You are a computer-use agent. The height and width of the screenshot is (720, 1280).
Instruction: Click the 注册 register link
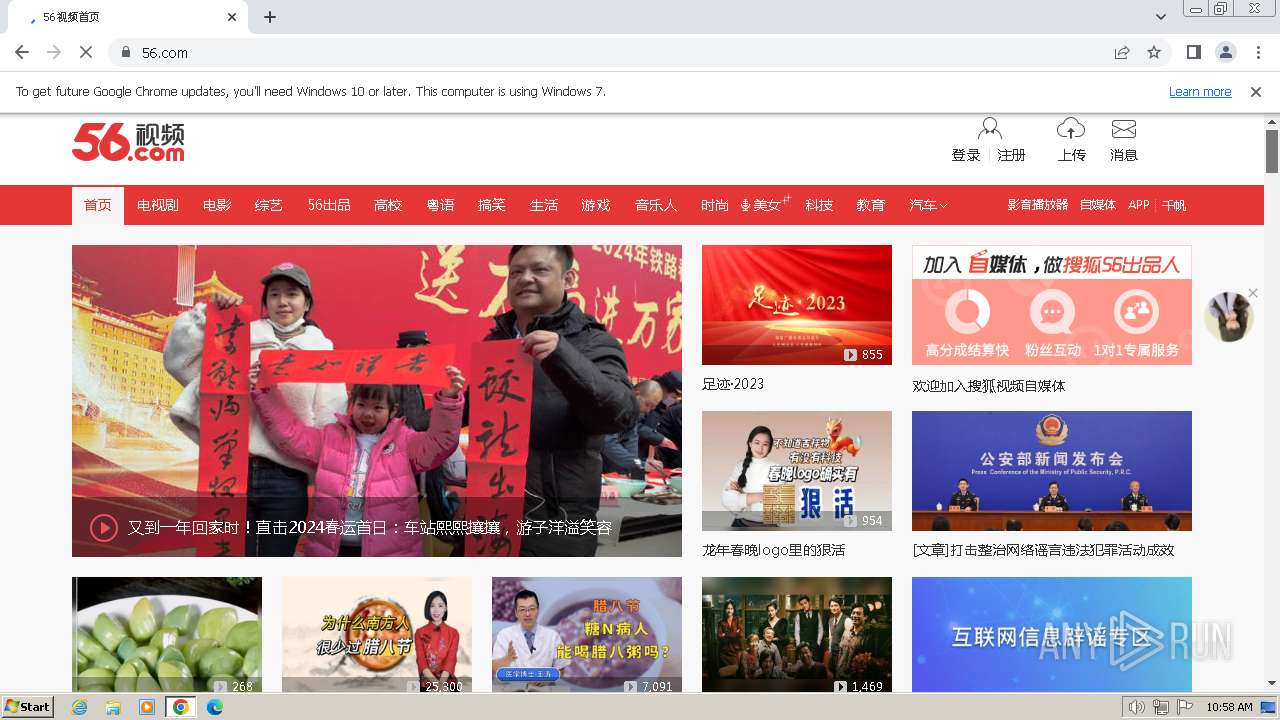(x=1012, y=155)
